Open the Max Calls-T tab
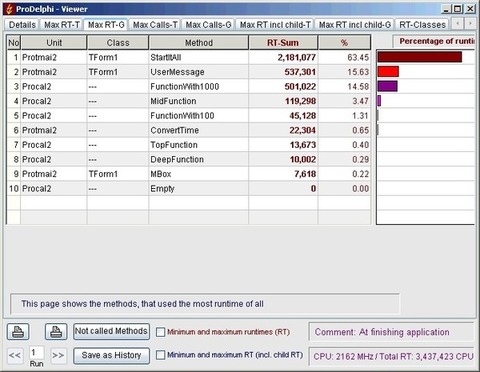This screenshot has height=372, width=480. click(x=155, y=25)
